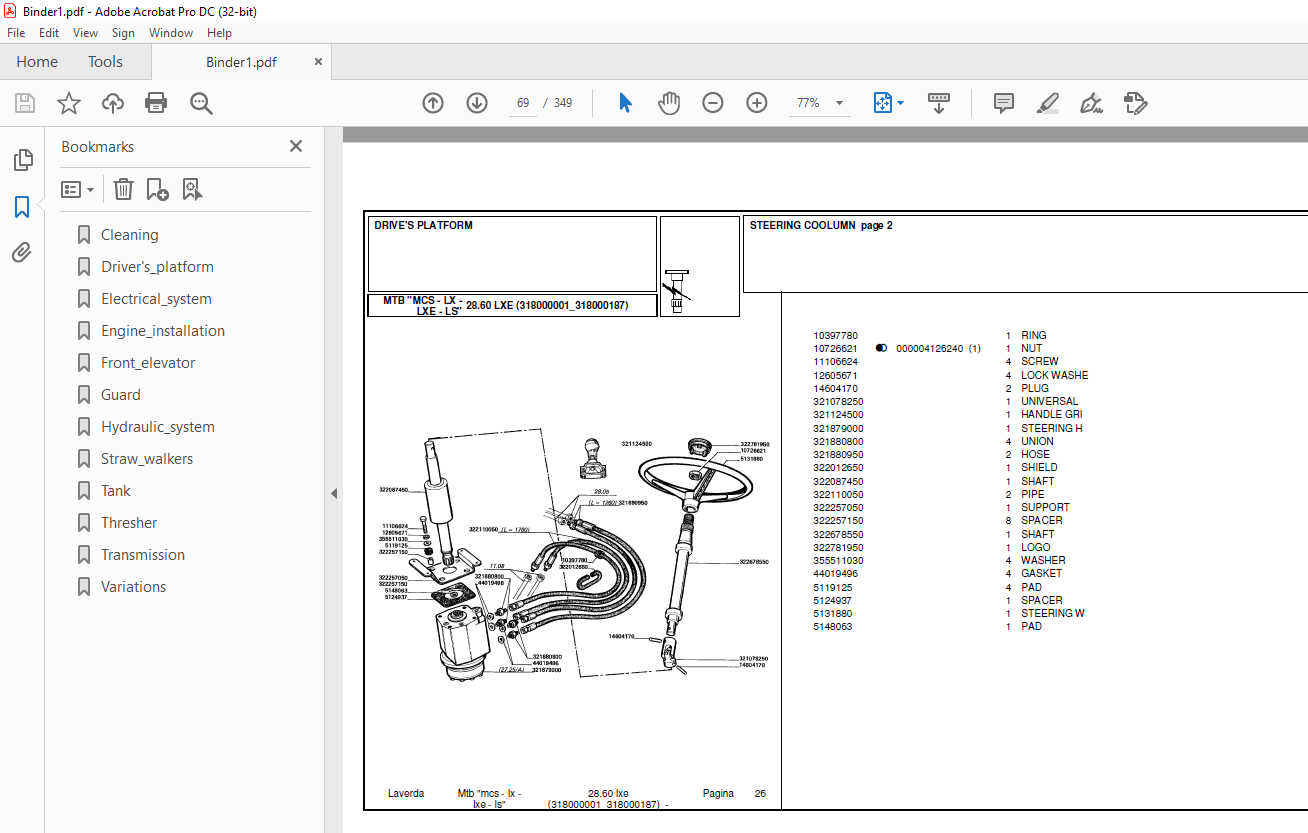Select the Binder1.pdf document tab
The image size is (1308, 833).
241,62
